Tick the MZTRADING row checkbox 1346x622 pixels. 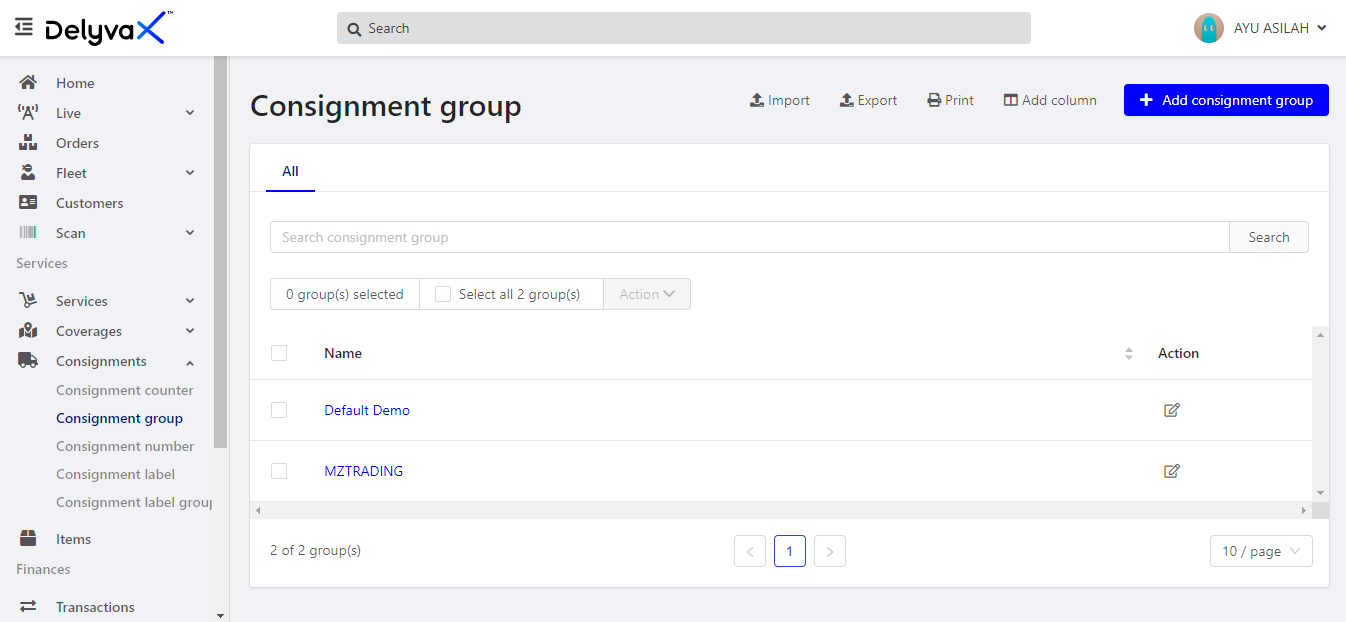point(279,471)
